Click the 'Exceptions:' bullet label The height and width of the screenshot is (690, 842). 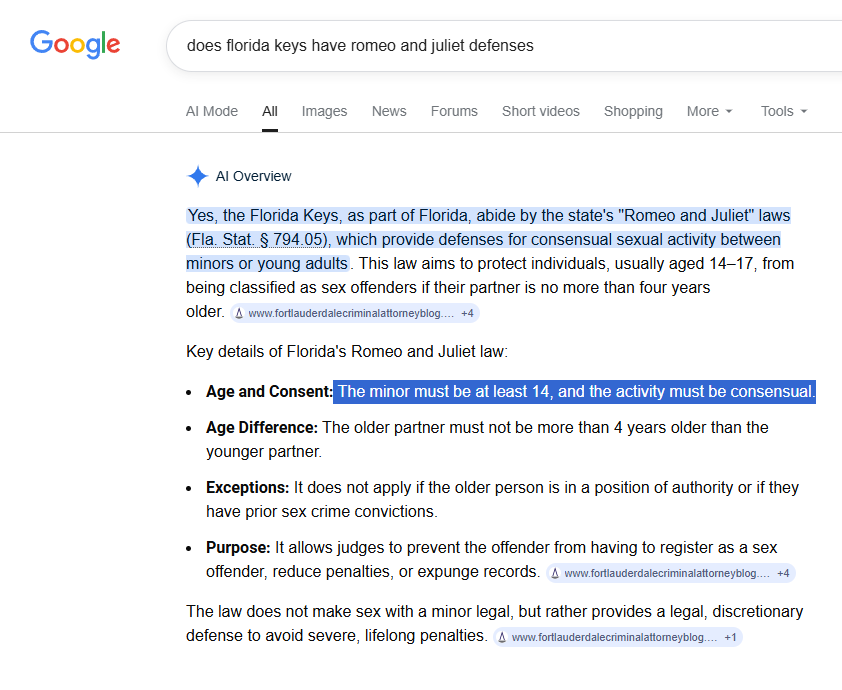tap(248, 488)
